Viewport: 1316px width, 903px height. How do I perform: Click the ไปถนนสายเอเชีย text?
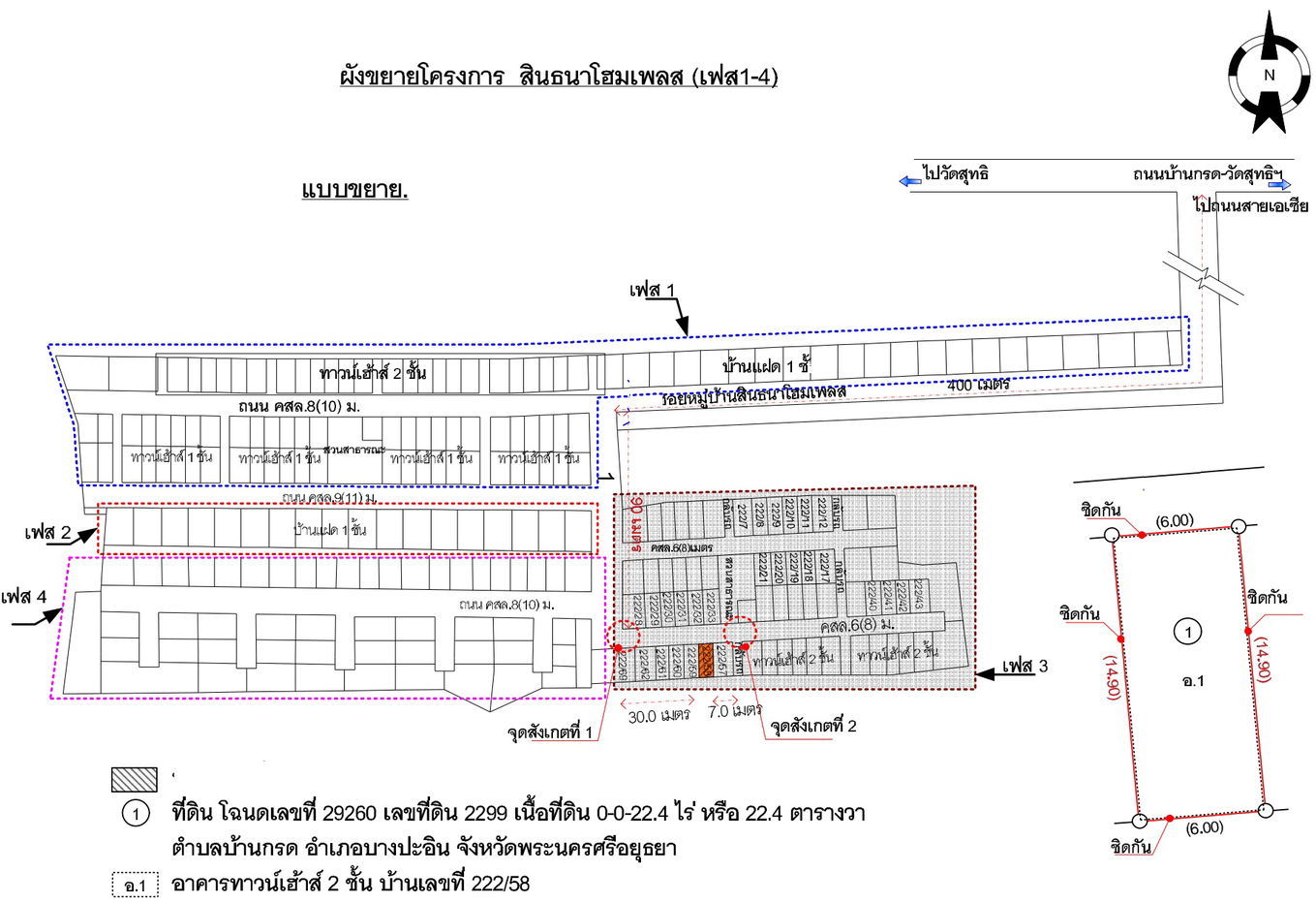[x=1251, y=205]
